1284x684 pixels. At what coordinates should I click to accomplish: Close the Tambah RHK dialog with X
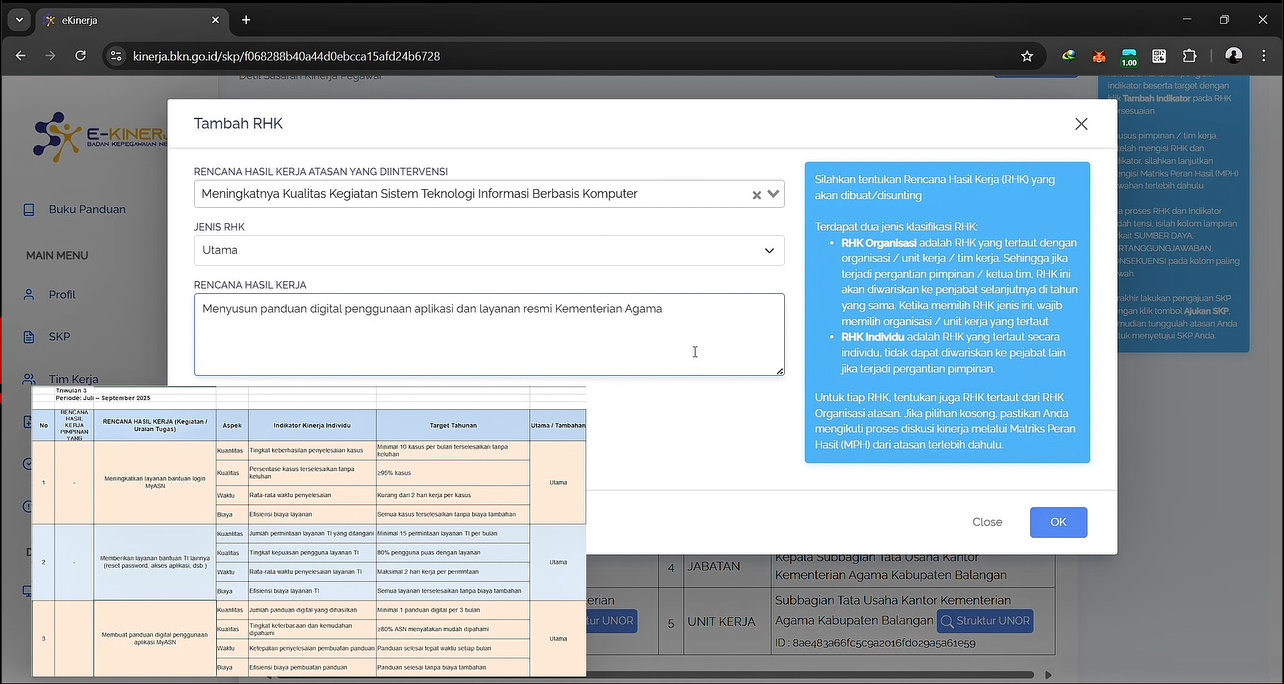tap(1080, 124)
